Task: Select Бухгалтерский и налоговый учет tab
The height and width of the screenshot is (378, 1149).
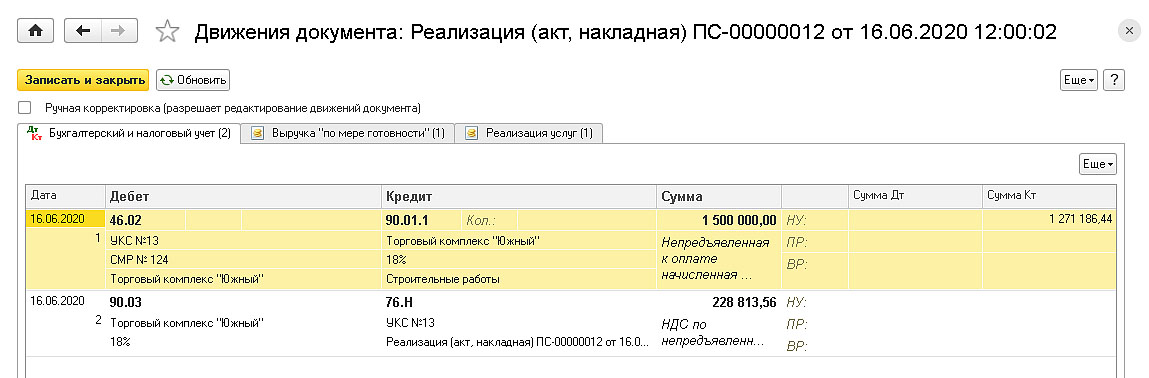Action: [x=129, y=133]
